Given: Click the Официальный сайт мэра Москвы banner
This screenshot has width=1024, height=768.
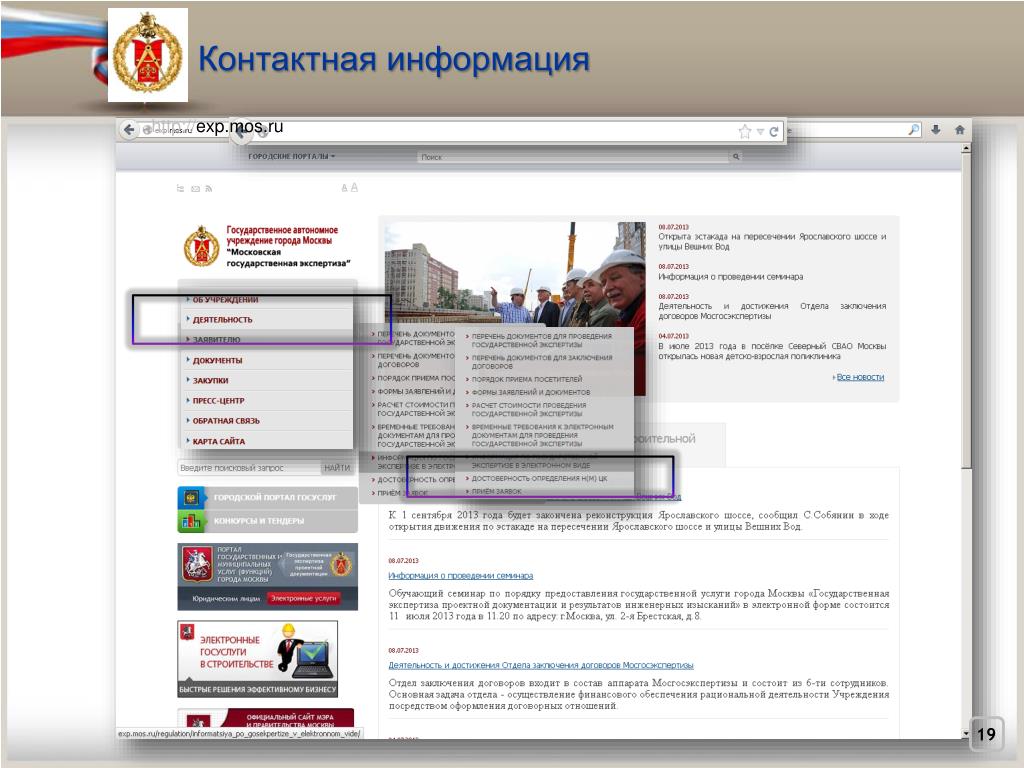Looking at the screenshot, I should pyautogui.click(x=266, y=718).
